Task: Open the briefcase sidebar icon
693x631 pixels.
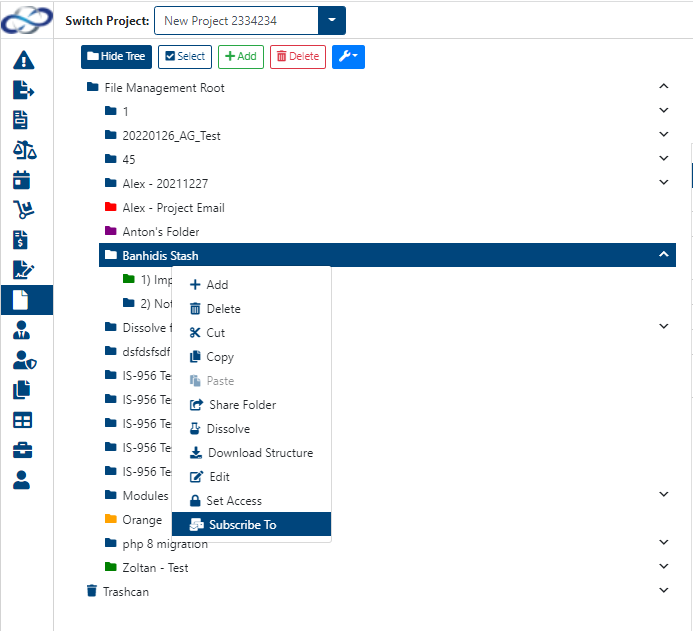Action: [22, 450]
